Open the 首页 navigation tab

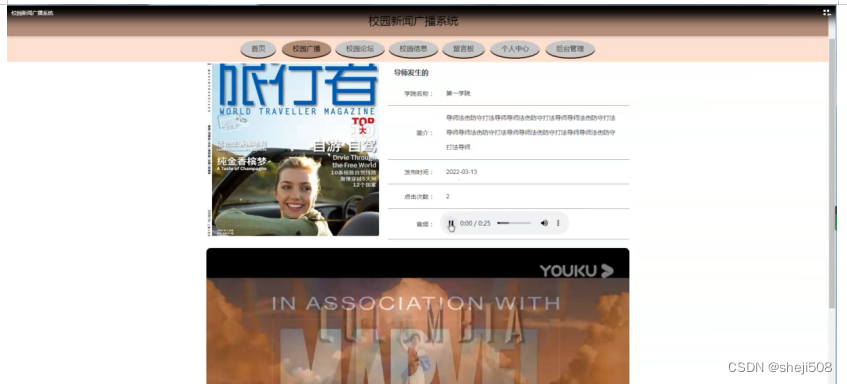coord(258,49)
